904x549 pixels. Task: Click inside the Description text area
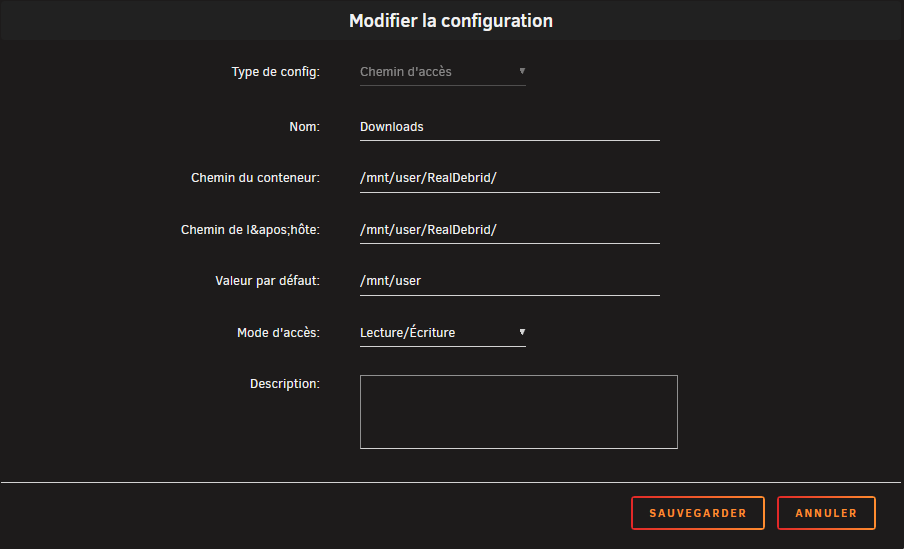519,412
